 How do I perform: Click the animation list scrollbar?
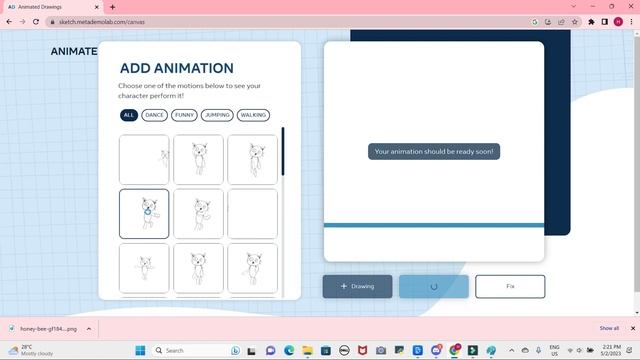[x=283, y=151]
